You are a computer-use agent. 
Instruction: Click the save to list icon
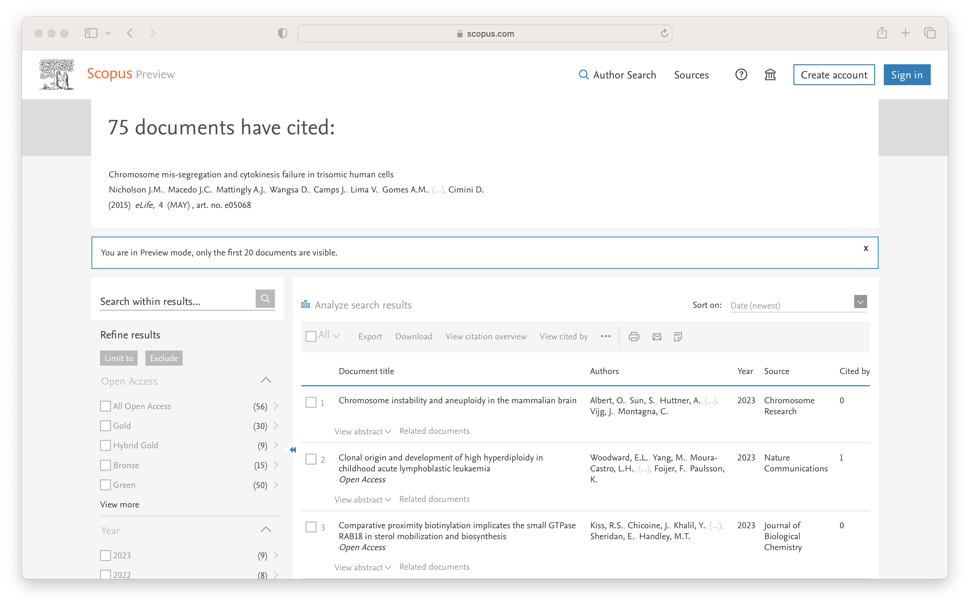[x=679, y=337]
